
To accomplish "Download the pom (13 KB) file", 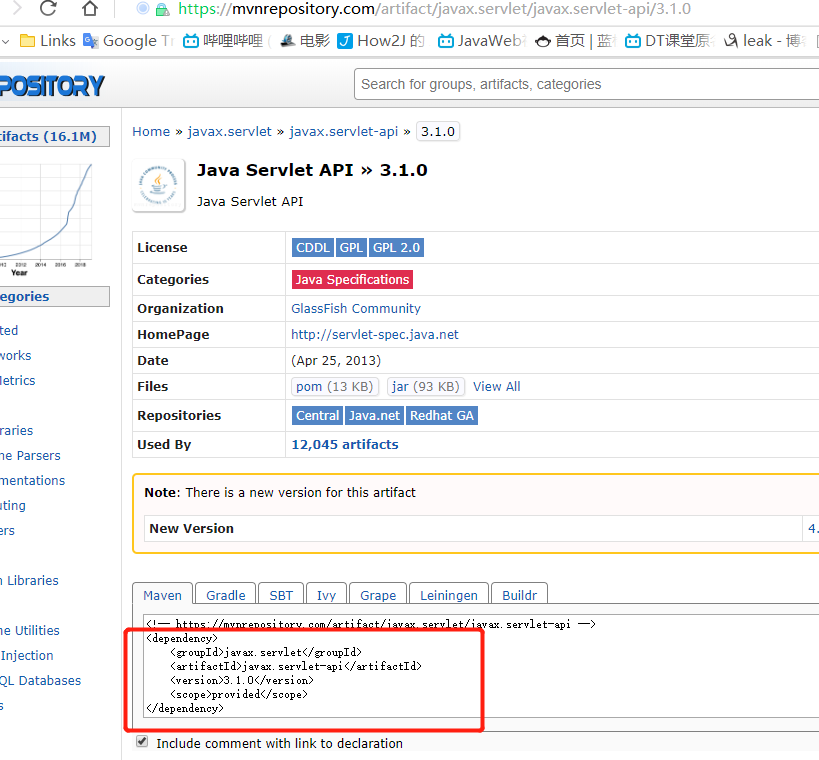I will [335, 387].
